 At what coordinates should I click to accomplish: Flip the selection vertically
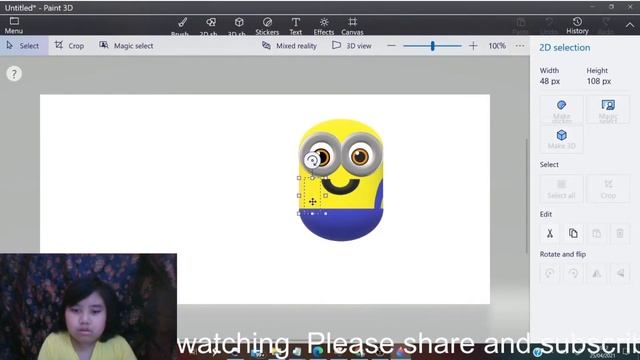[620, 273]
